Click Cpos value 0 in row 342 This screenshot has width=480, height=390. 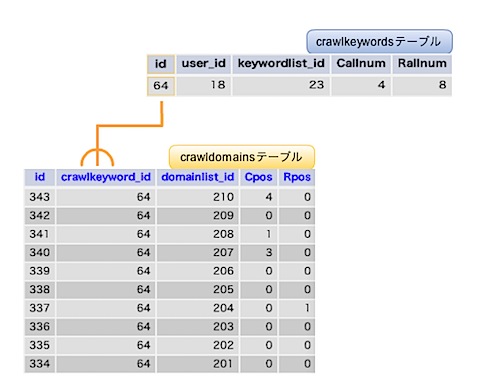pyautogui.click(x=258, y=216)
